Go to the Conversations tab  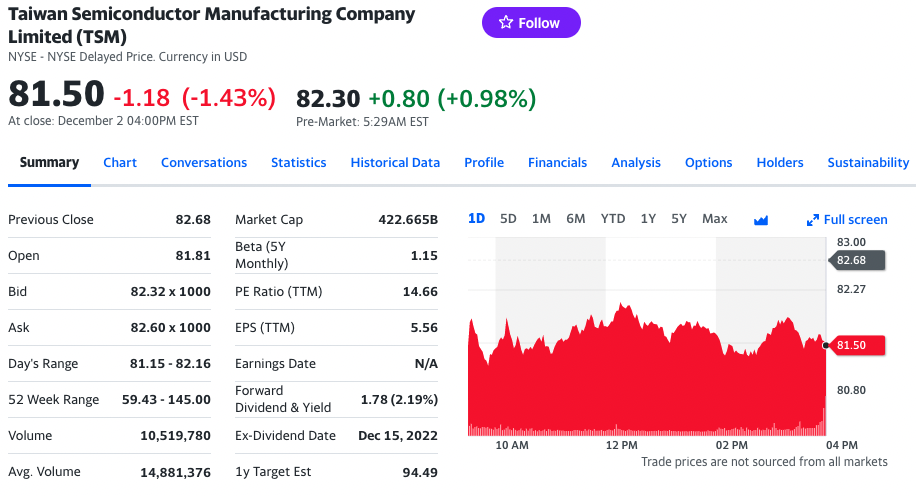(204, 162)
